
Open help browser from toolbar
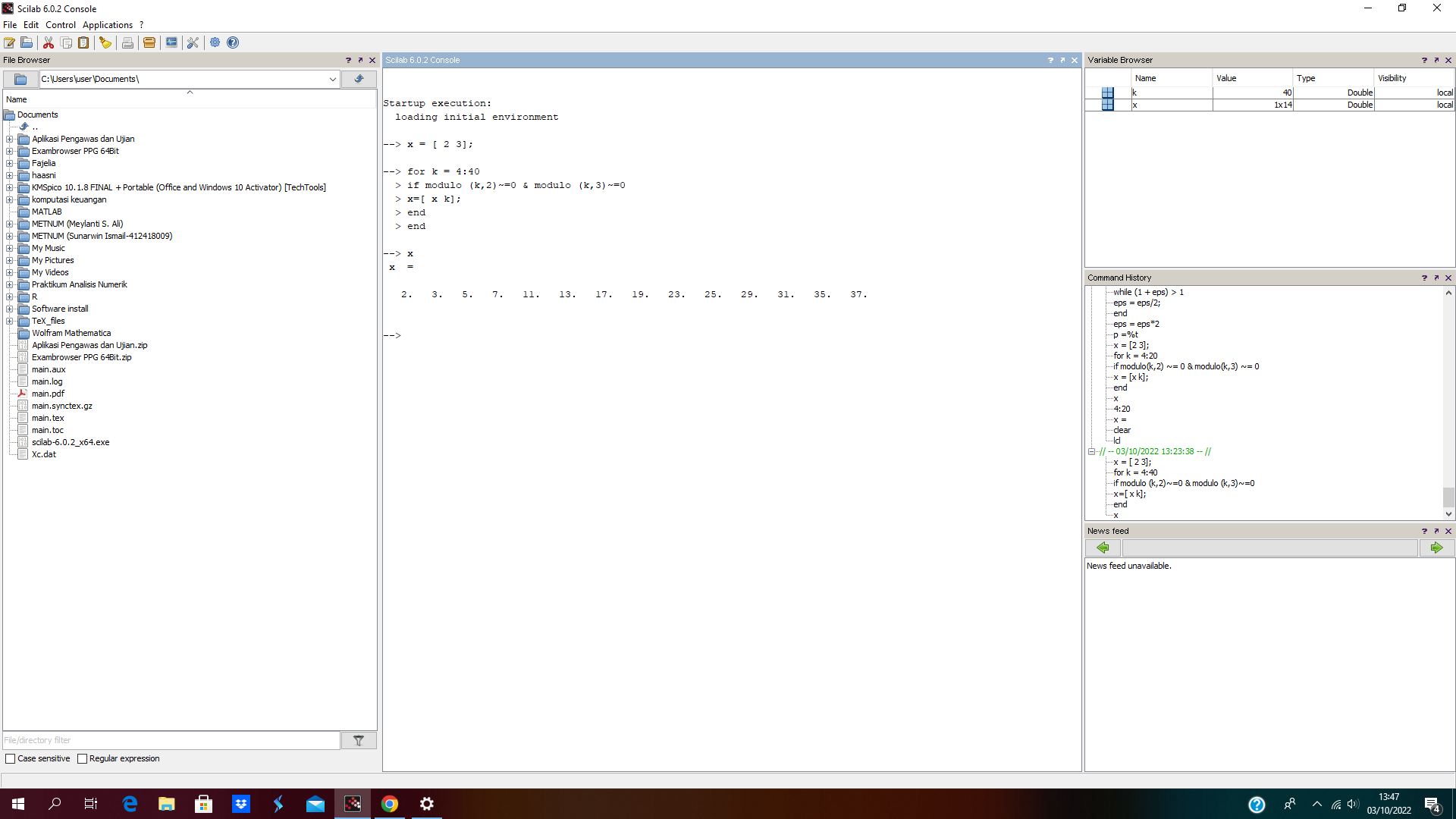click(x=233, y=42)
